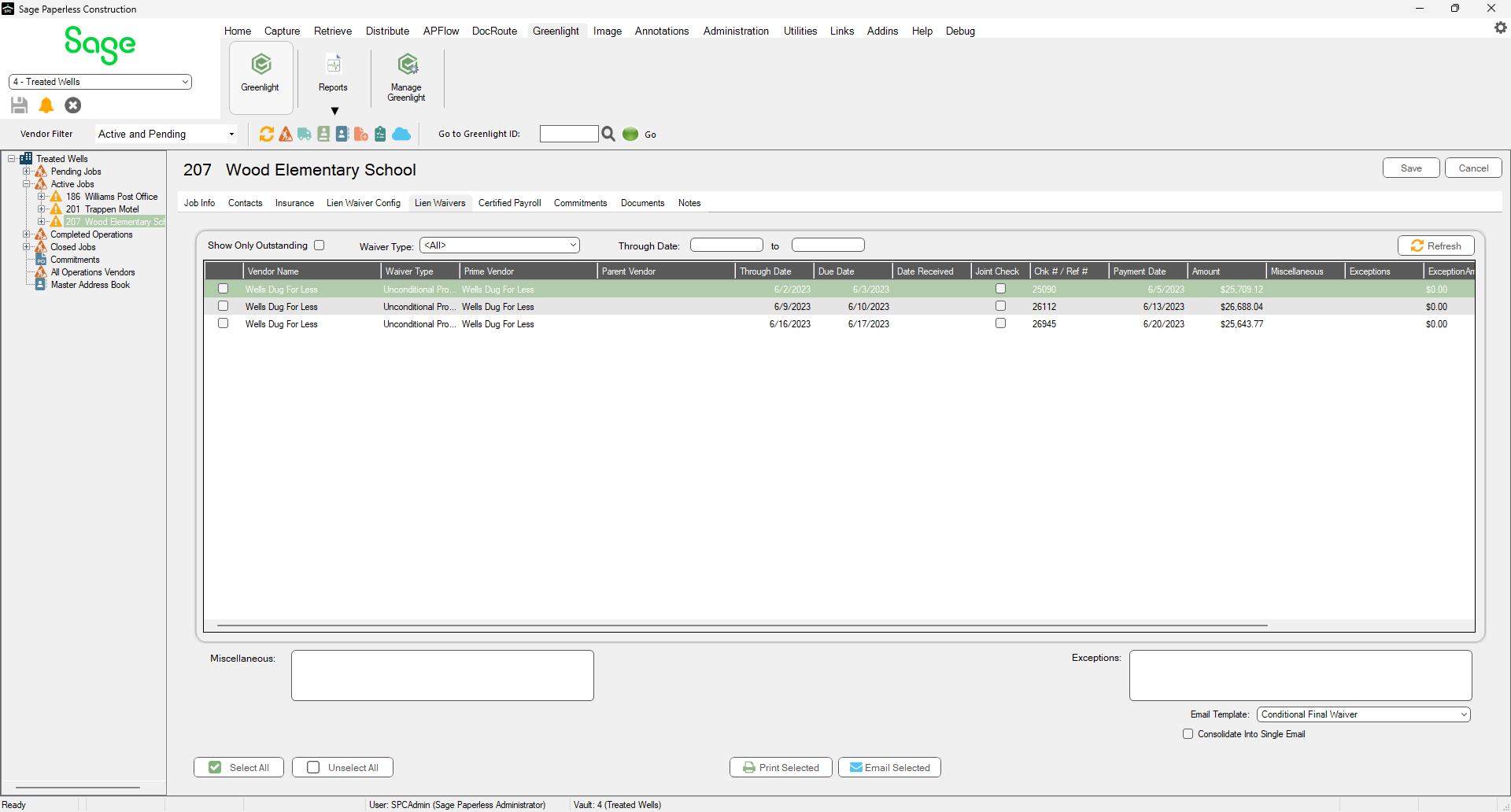Expand the Completed Operations tree node
The width and height of the screenshot is (1511, 812).
26,234
